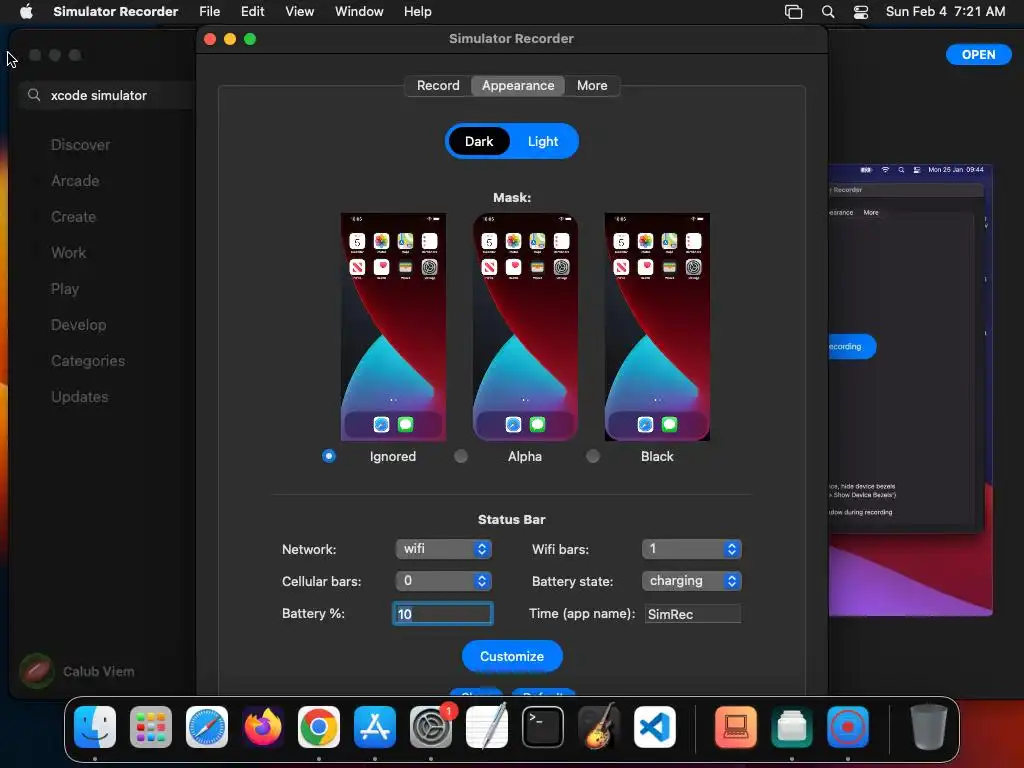Open Work in App Store sidebar
The height and width of the screenshot is (768, 1024).
tap(69, 253)
